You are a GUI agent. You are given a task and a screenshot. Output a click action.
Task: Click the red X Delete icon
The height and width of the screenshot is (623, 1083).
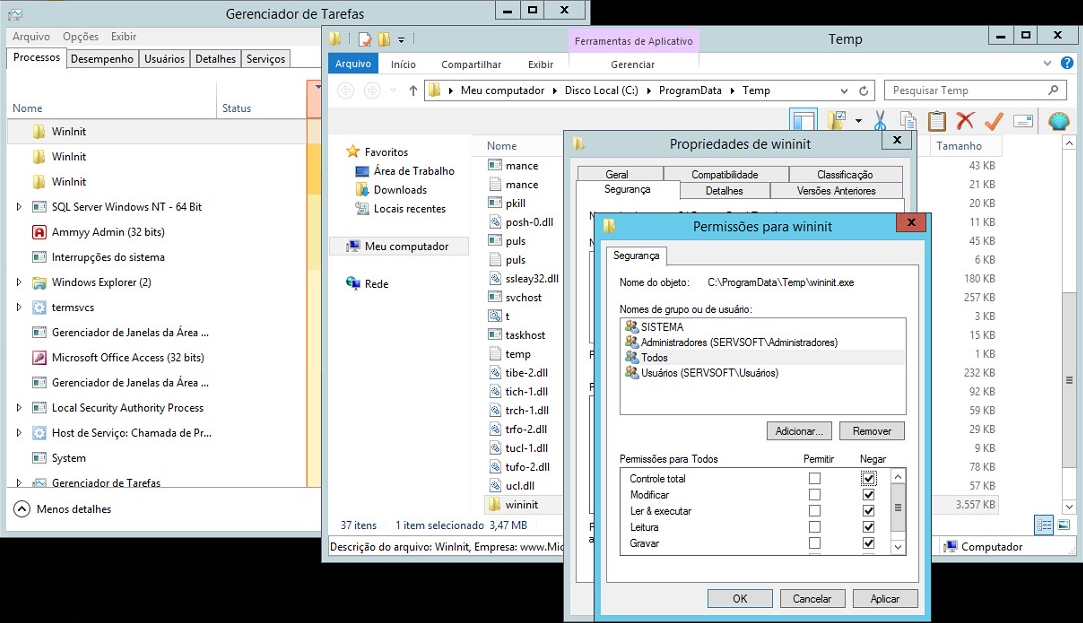tap(965, 121)
